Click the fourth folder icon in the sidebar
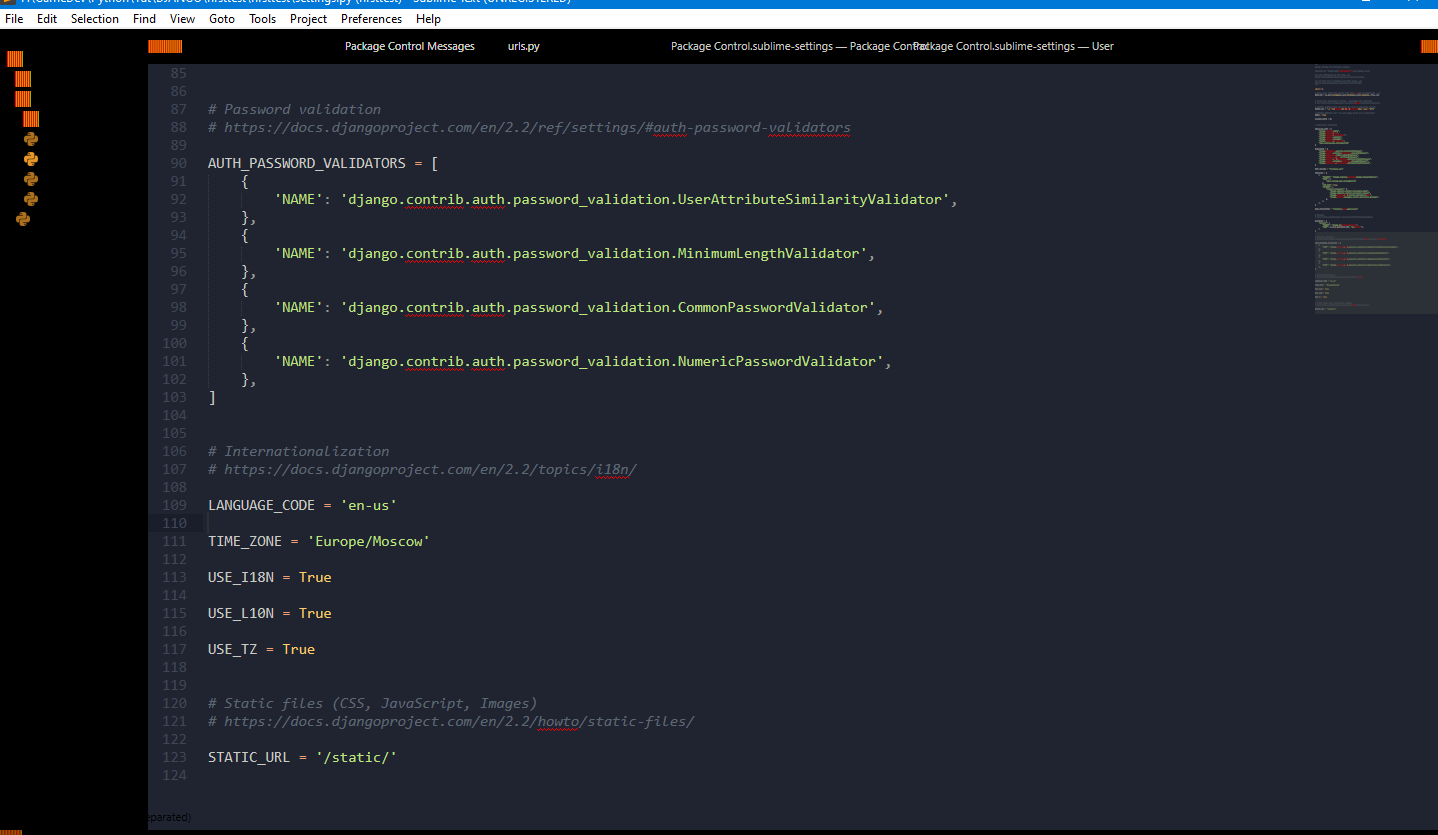 coord(31,119)
